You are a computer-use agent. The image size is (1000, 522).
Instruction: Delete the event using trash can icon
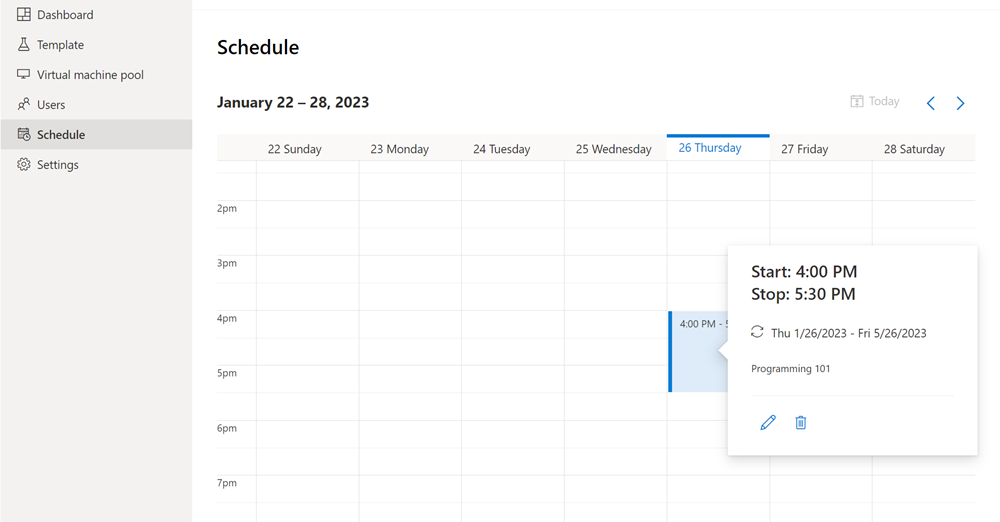coord(801,422)
